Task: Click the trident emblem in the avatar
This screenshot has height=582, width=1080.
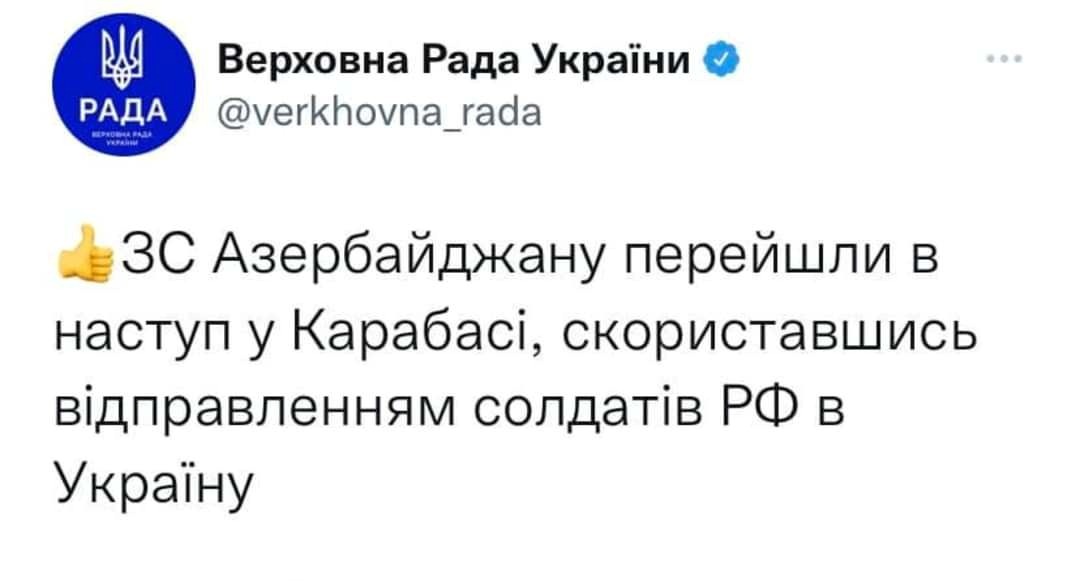Action: tap(123, 58)
